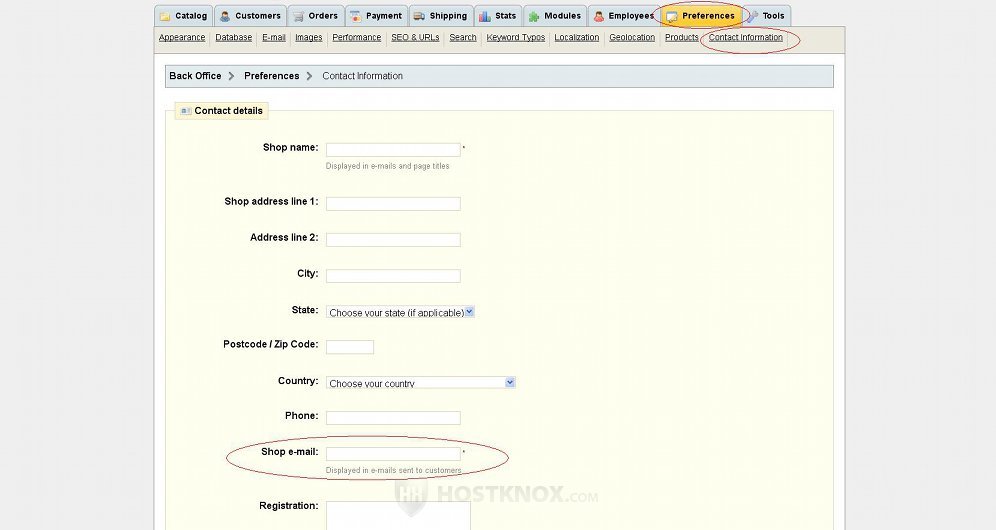Open Search preferences
Image resolution: width=996 pixels, height=530 pixels.
click(x=462, y=37)
